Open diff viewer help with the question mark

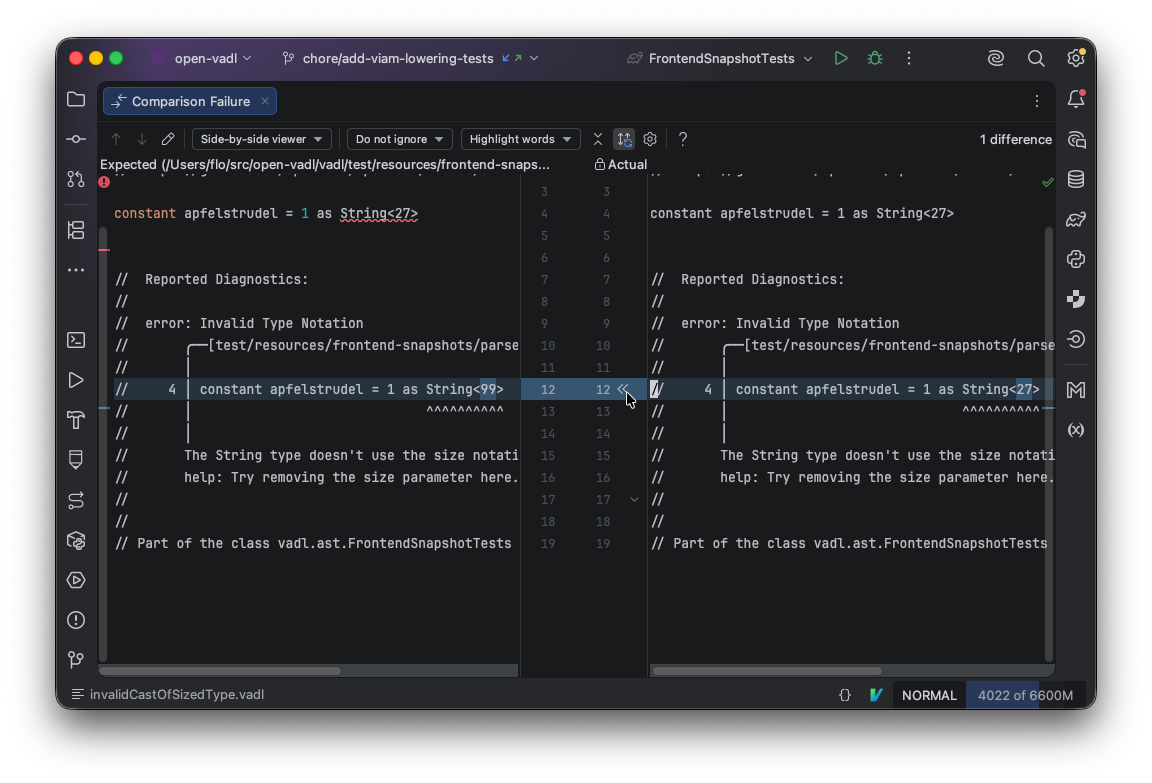pos(682,139)
